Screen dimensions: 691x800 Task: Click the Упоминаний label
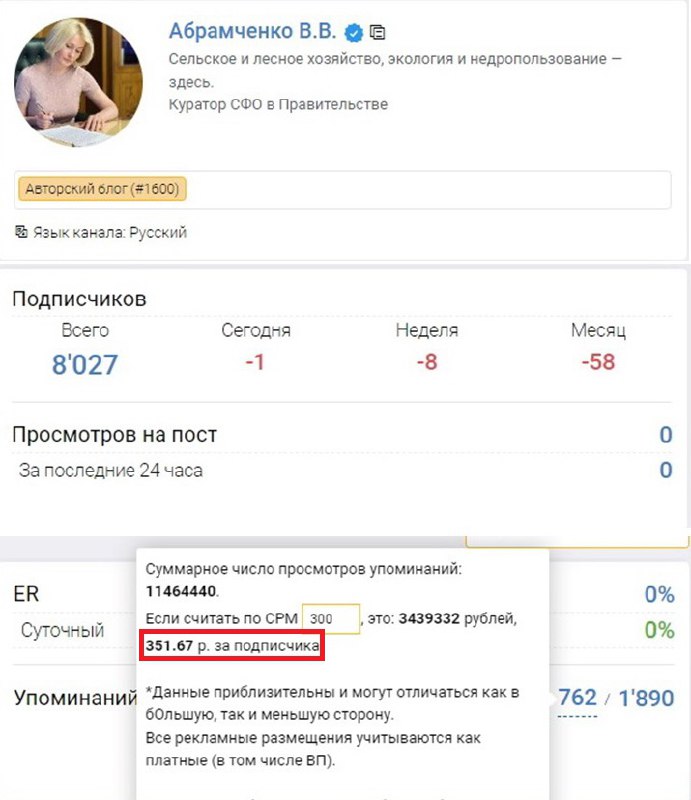point(76,697)
